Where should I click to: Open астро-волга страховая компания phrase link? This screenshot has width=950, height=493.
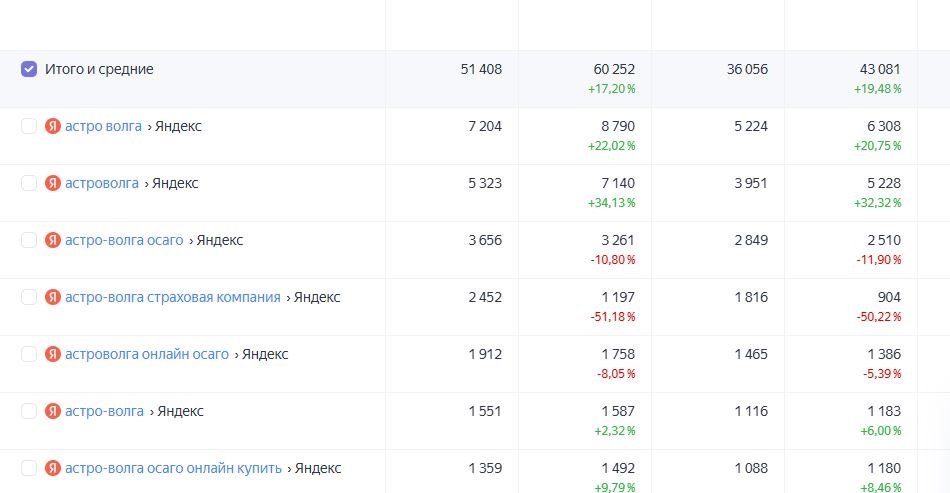pos(173,297)
